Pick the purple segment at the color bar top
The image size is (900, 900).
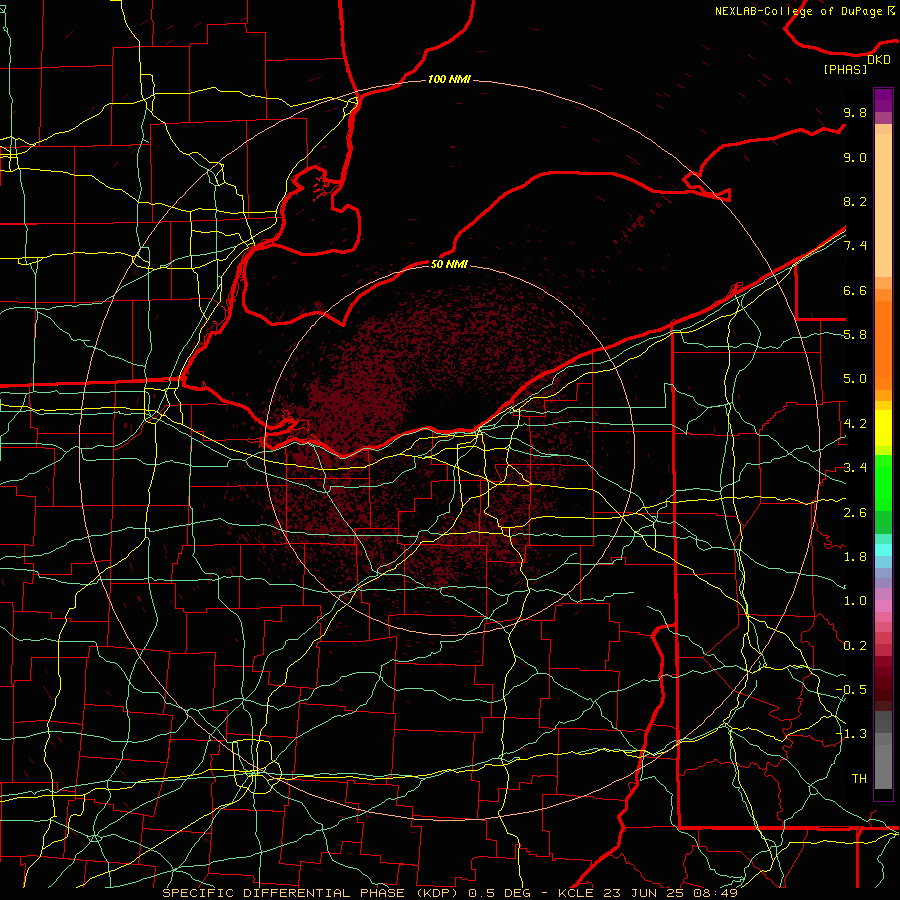883,100
